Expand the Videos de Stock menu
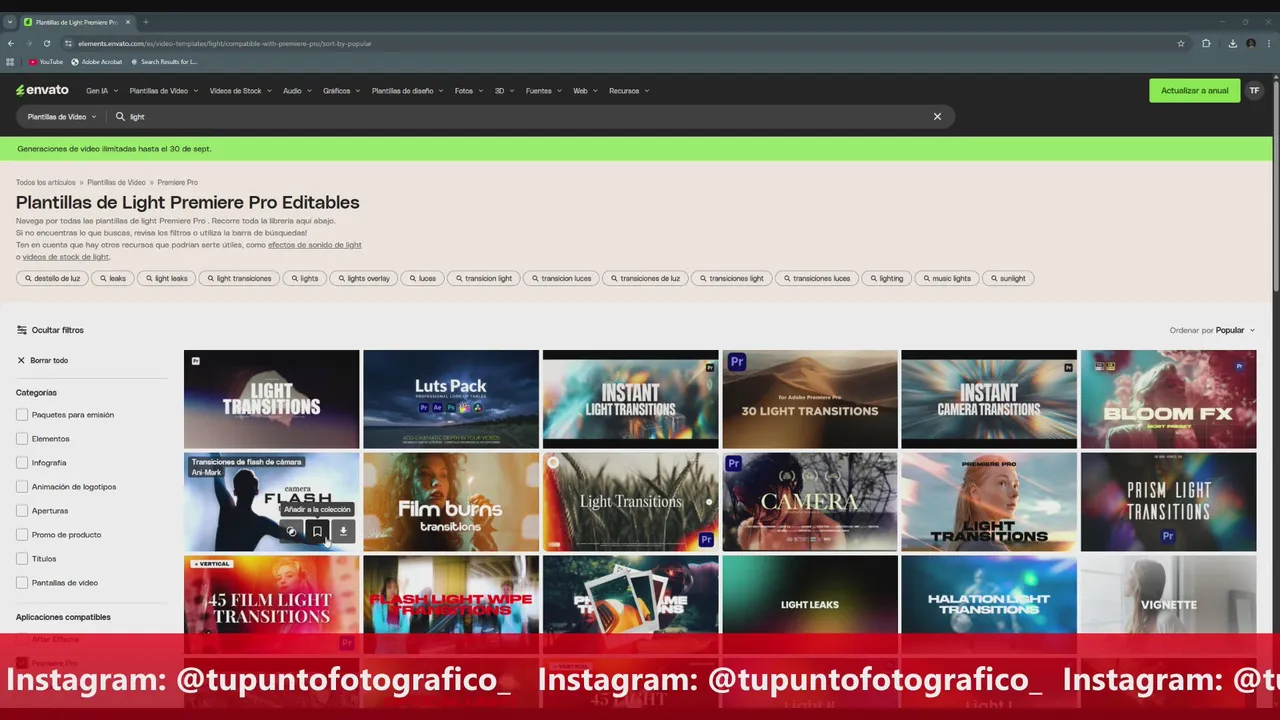1280x720 pixels. (240, 91)
